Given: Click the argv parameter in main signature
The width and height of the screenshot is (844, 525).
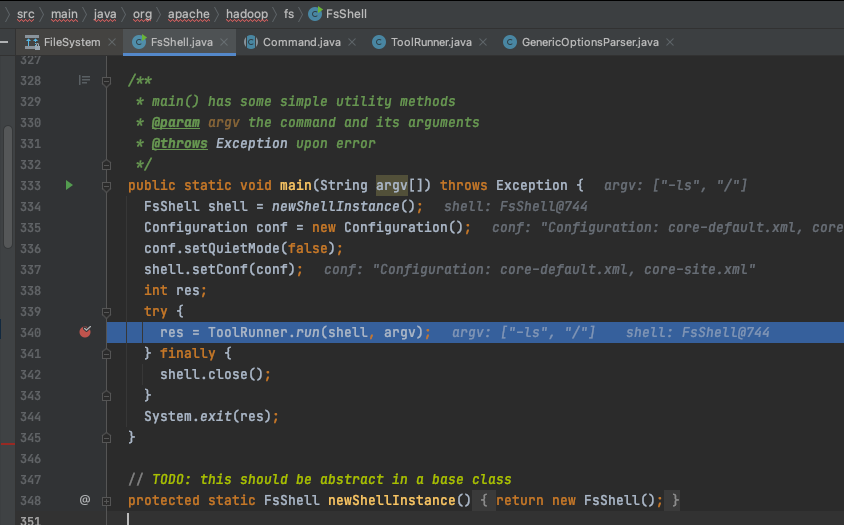Looking at the screenshot, I should click(392, 185).
